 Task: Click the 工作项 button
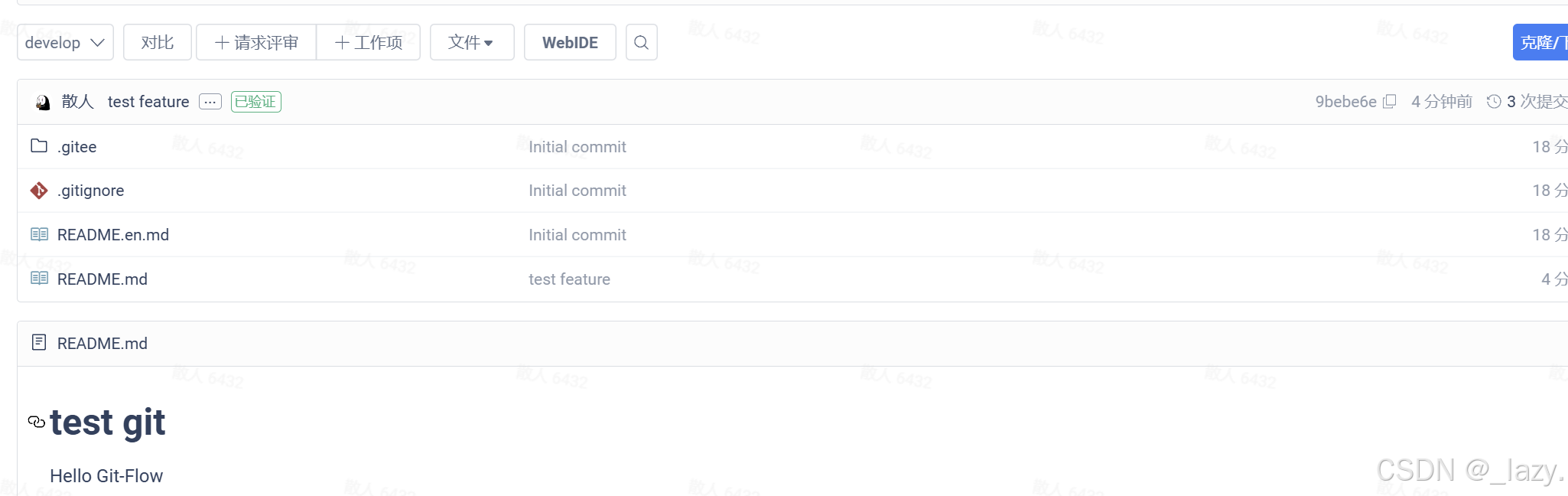[369, 42]
